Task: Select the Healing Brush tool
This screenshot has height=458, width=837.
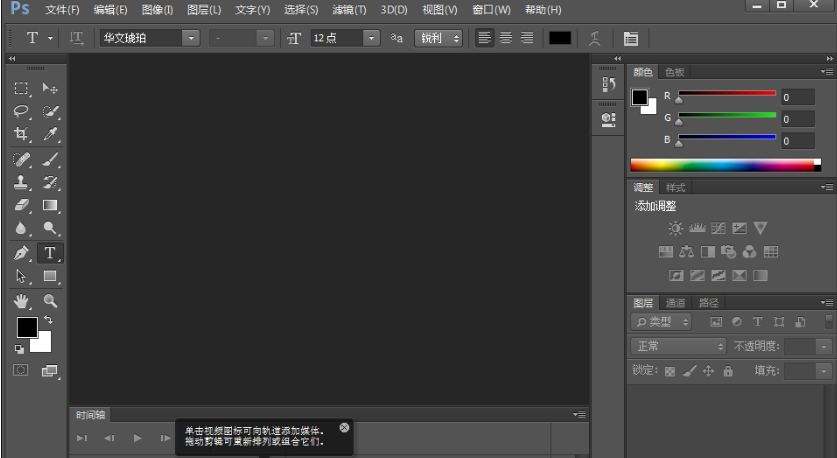Action: click(21, 159)
